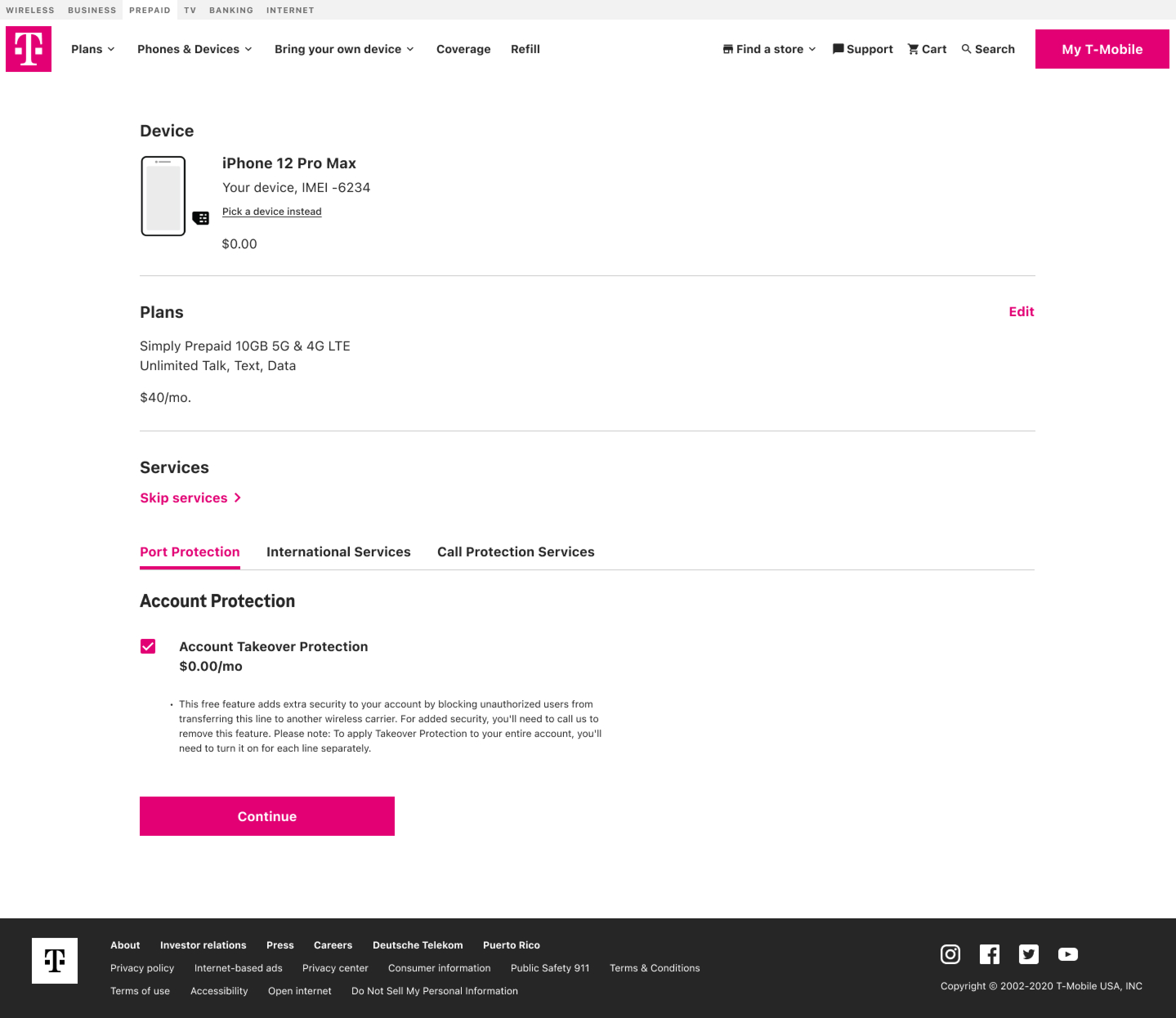
Task: Switch to International Services tab
Action: [338, 551]
